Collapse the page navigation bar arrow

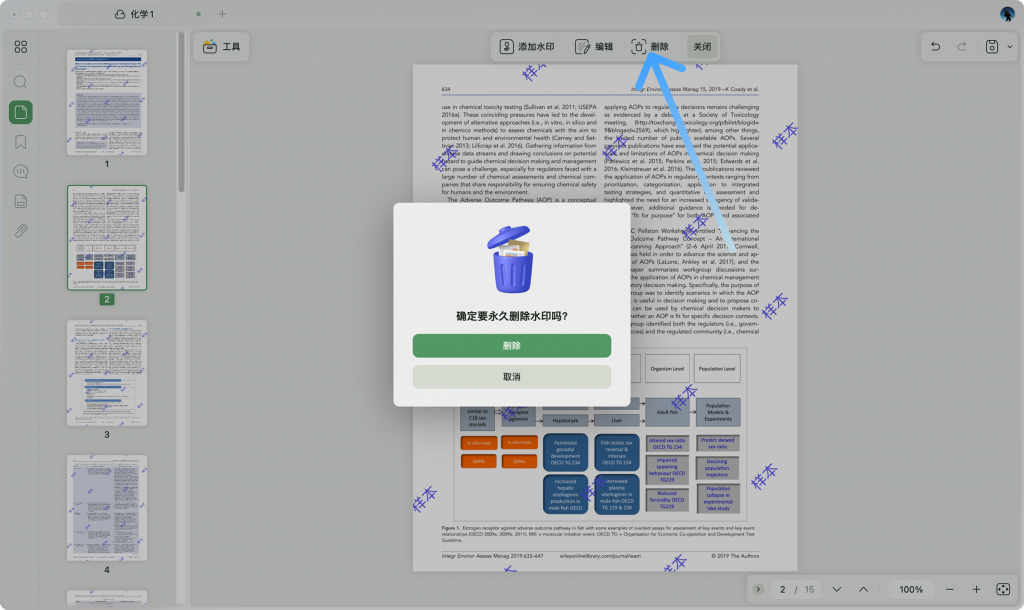[758, 589]
